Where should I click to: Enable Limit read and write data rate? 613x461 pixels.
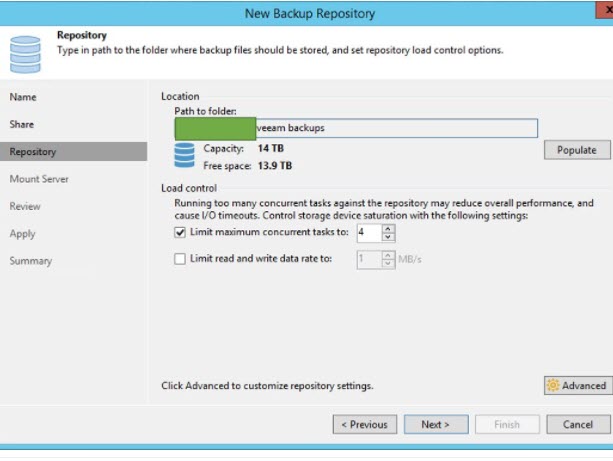click(x=180, y=259)
